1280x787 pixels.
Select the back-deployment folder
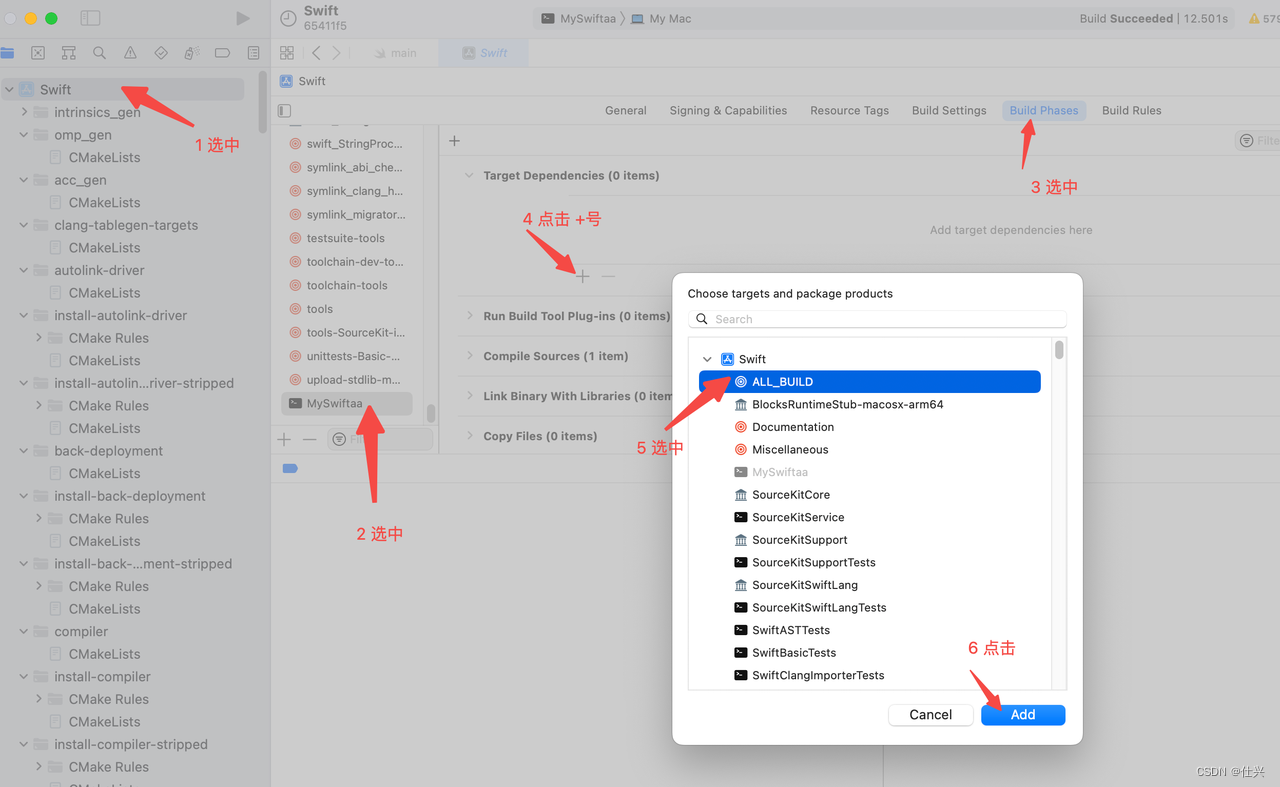pyautogui.click(x=98, y=451)
